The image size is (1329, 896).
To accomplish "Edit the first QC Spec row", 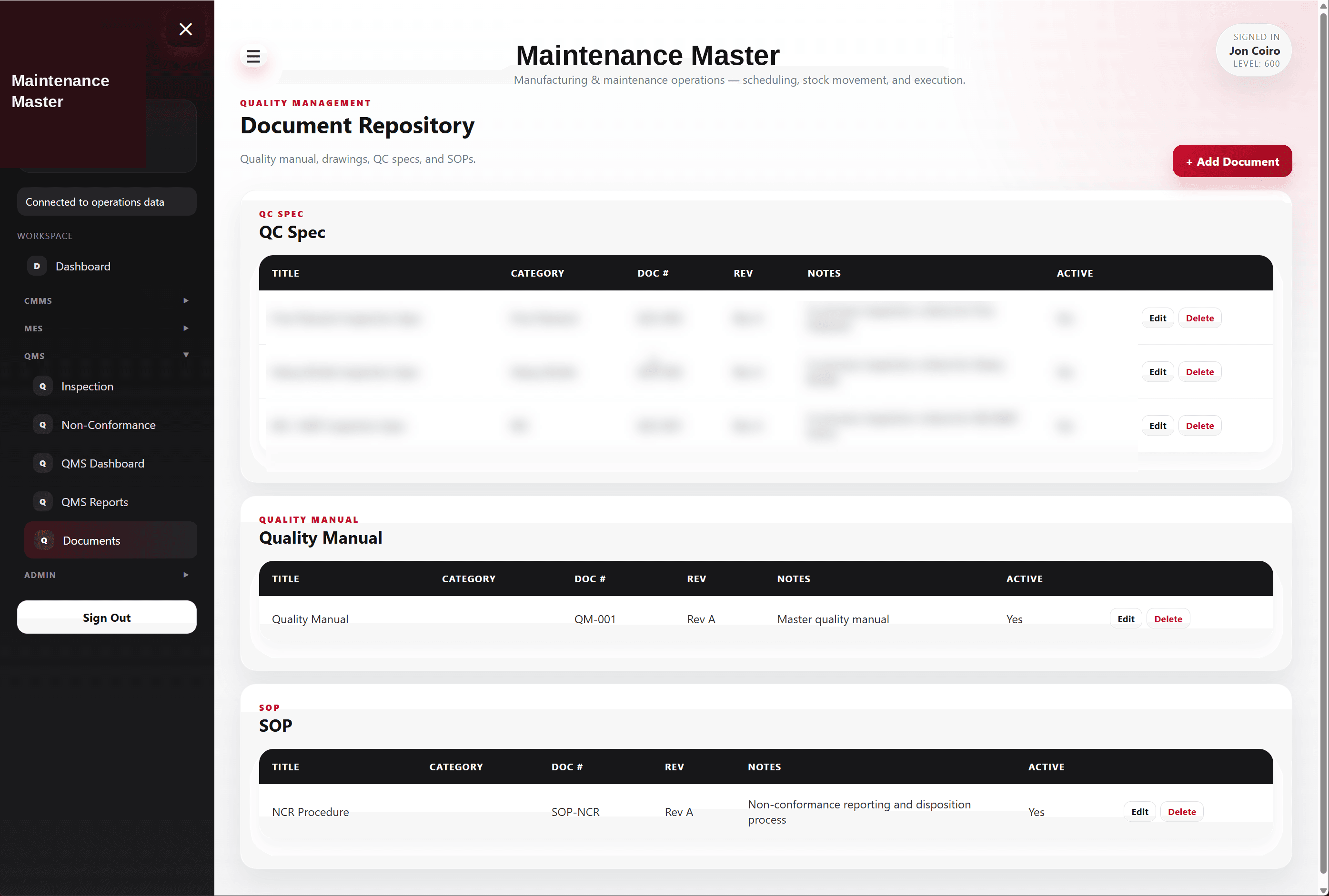I will coord(1158,319).
